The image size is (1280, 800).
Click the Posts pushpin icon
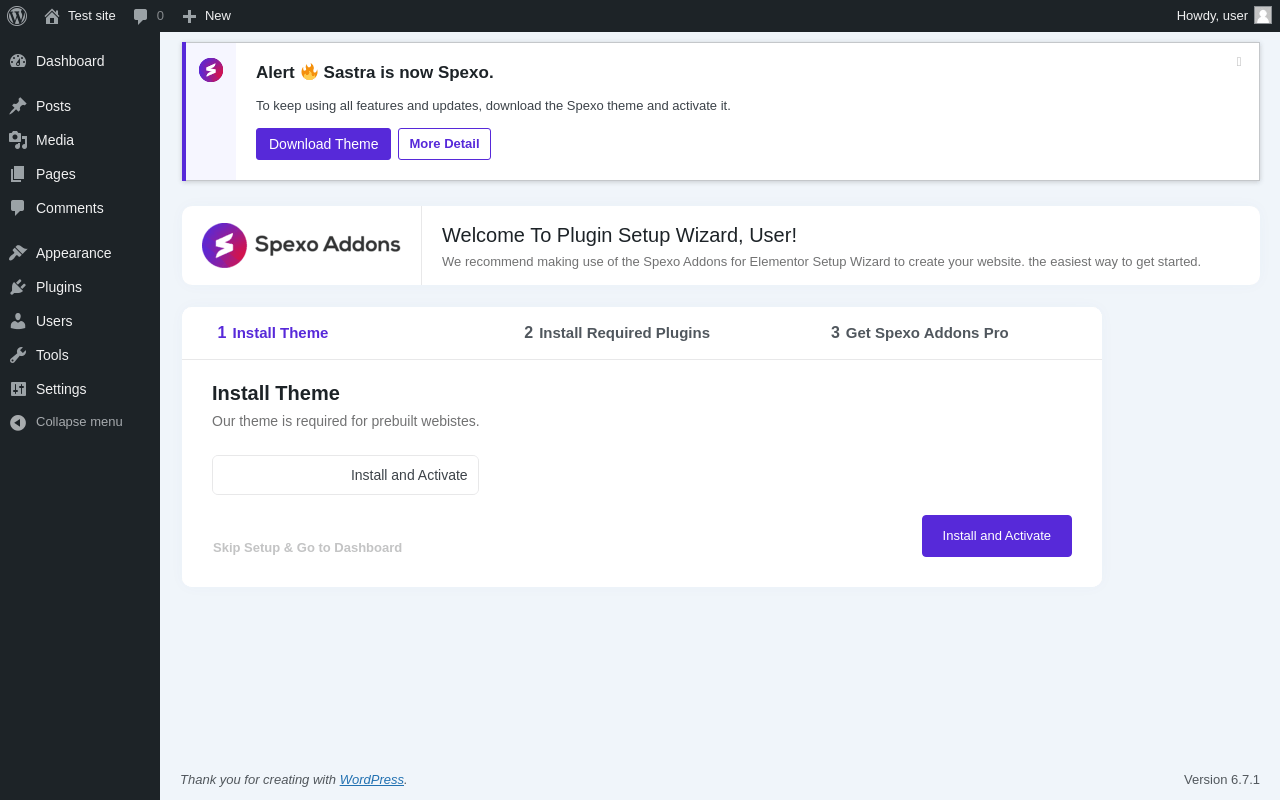(x=18, y=106)
